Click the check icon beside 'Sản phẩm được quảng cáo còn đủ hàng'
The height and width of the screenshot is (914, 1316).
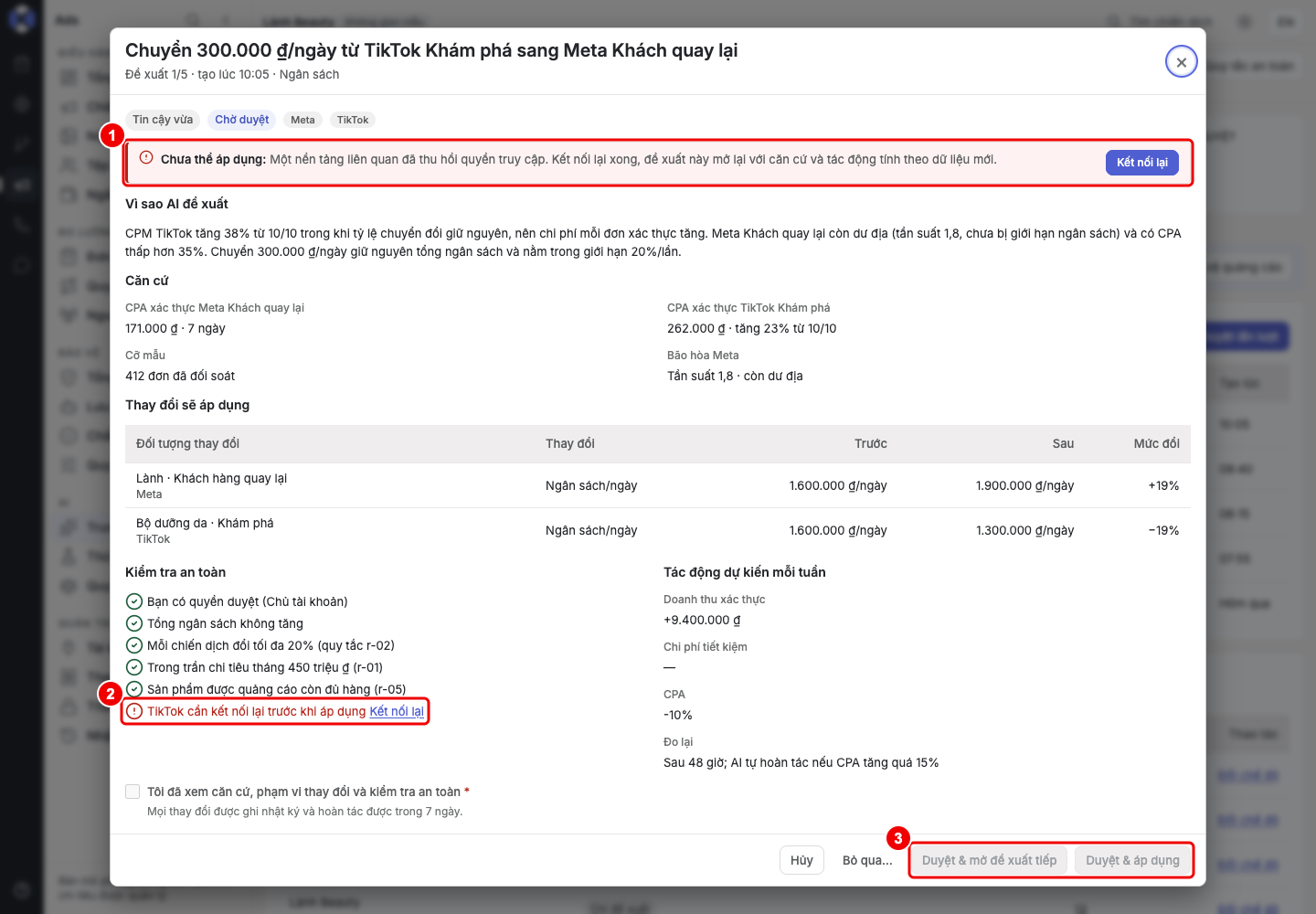[134, 689]
